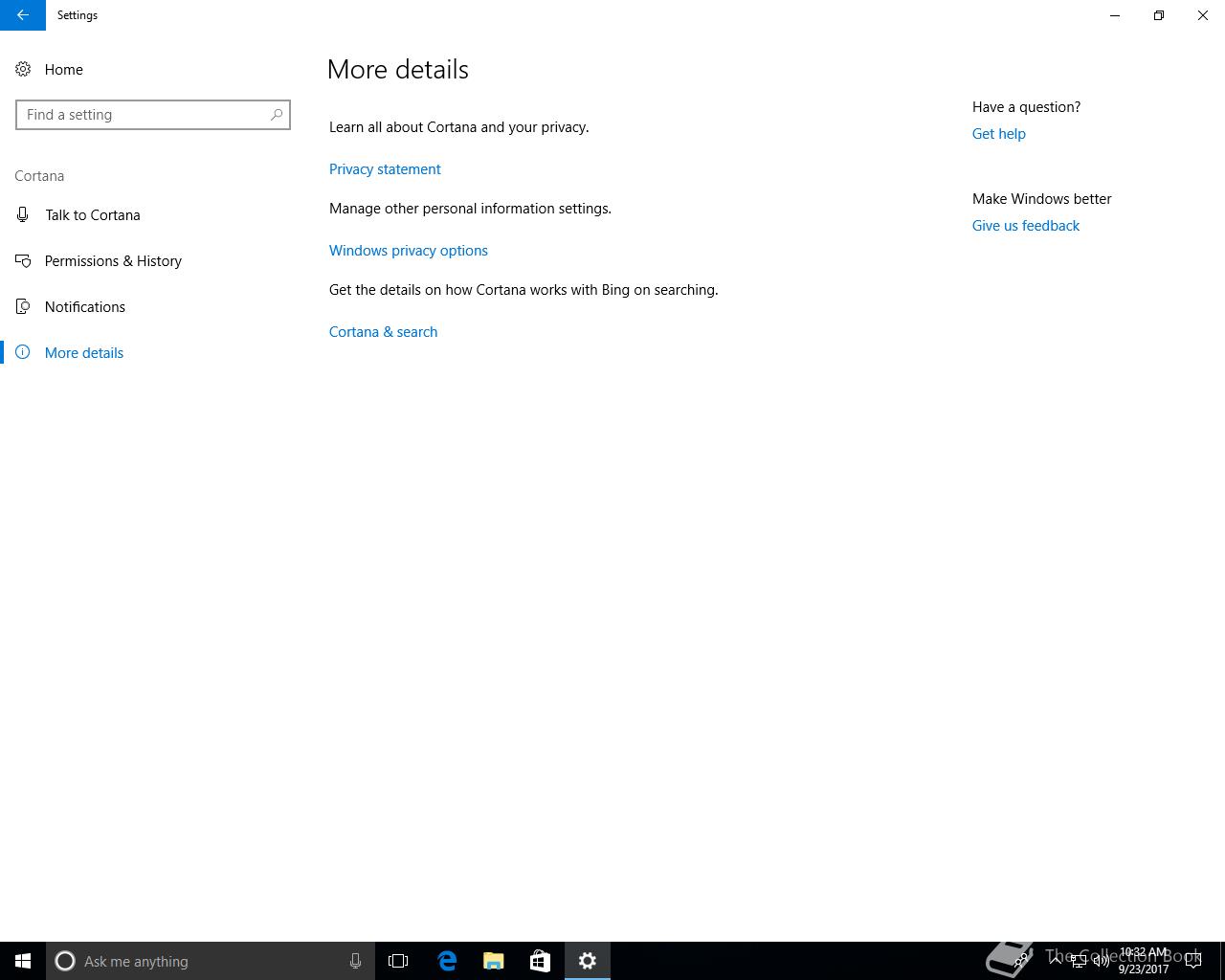Open Microsoft Store from taskbar
This screenshot has height=980, width=1225.
(540, 961)
